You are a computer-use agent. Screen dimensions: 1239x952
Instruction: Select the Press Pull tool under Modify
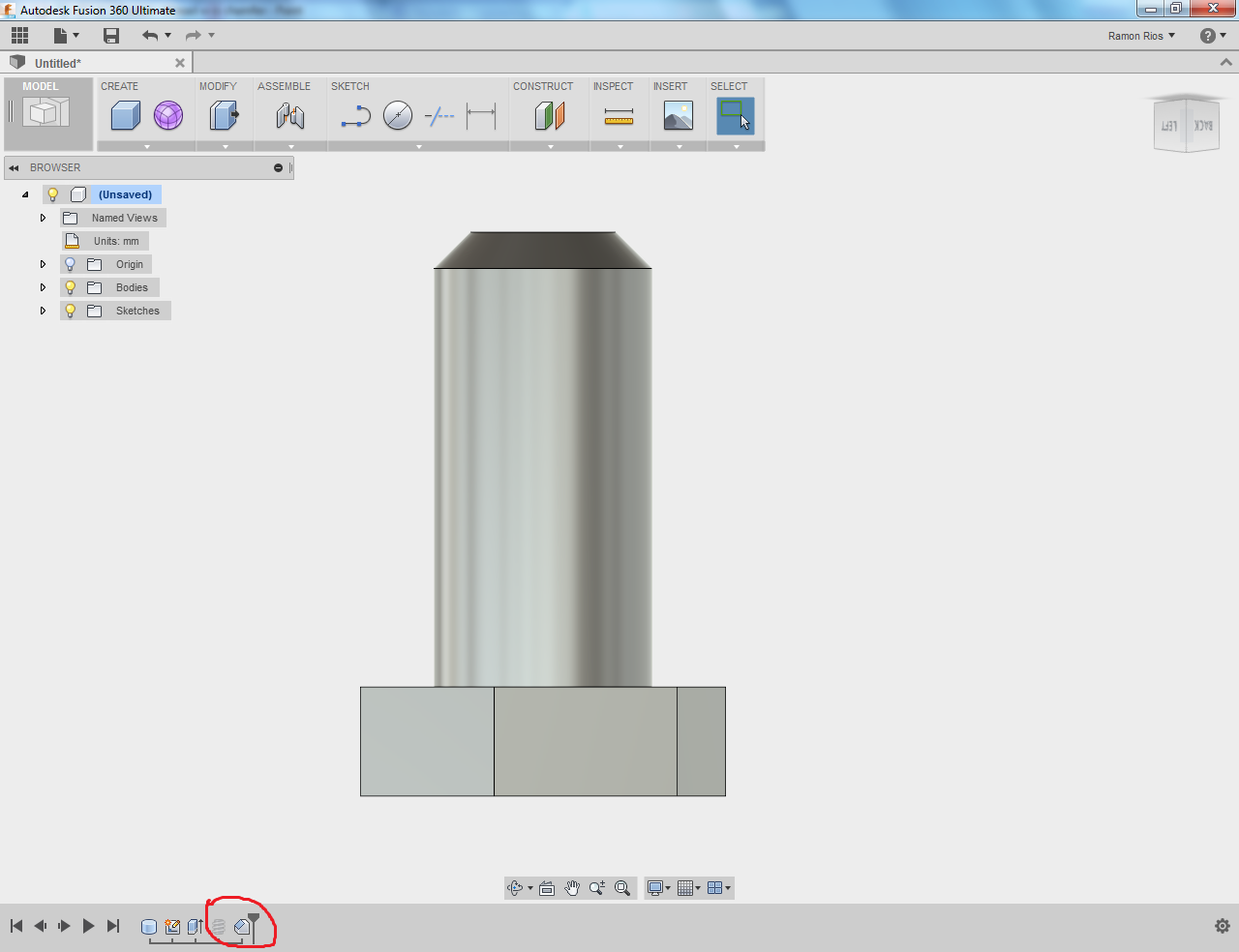224,114
